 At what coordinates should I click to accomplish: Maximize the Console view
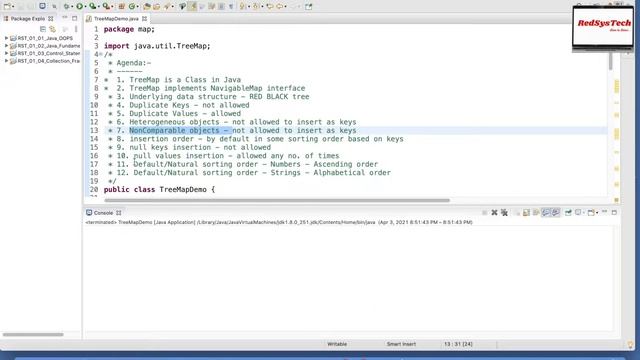(x=614, y=212)
